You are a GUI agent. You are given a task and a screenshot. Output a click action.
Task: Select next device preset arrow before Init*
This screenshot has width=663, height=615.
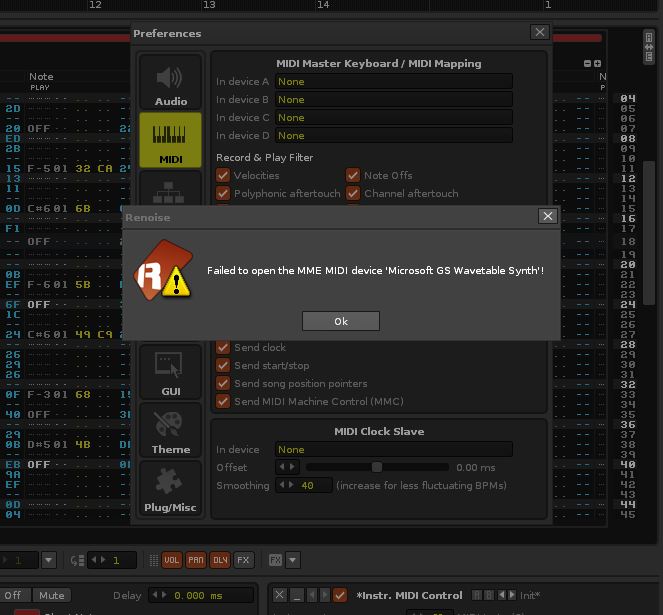512,595
